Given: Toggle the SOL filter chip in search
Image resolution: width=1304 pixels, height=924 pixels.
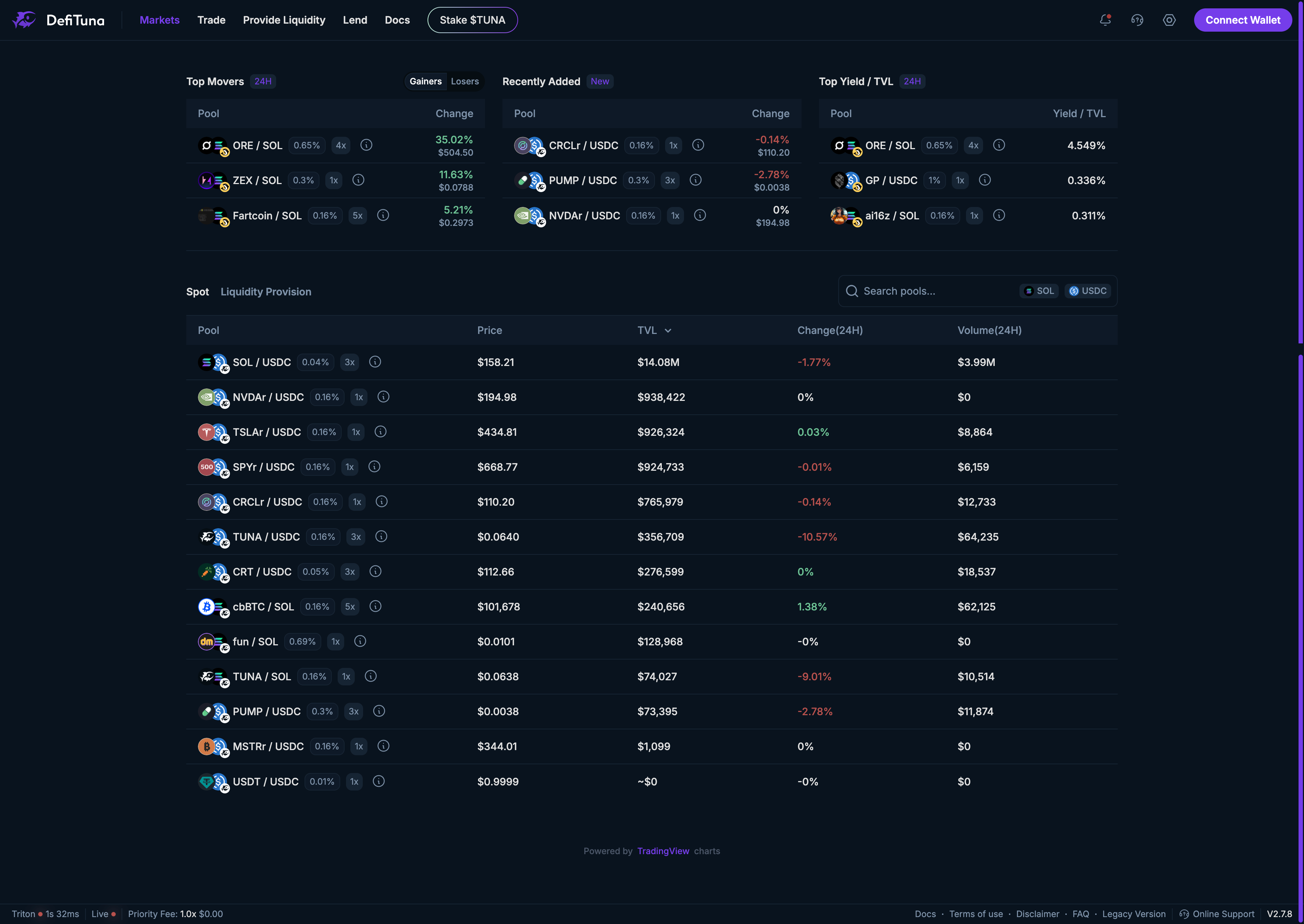Looking at the screenshot, I should point(1039,291).
